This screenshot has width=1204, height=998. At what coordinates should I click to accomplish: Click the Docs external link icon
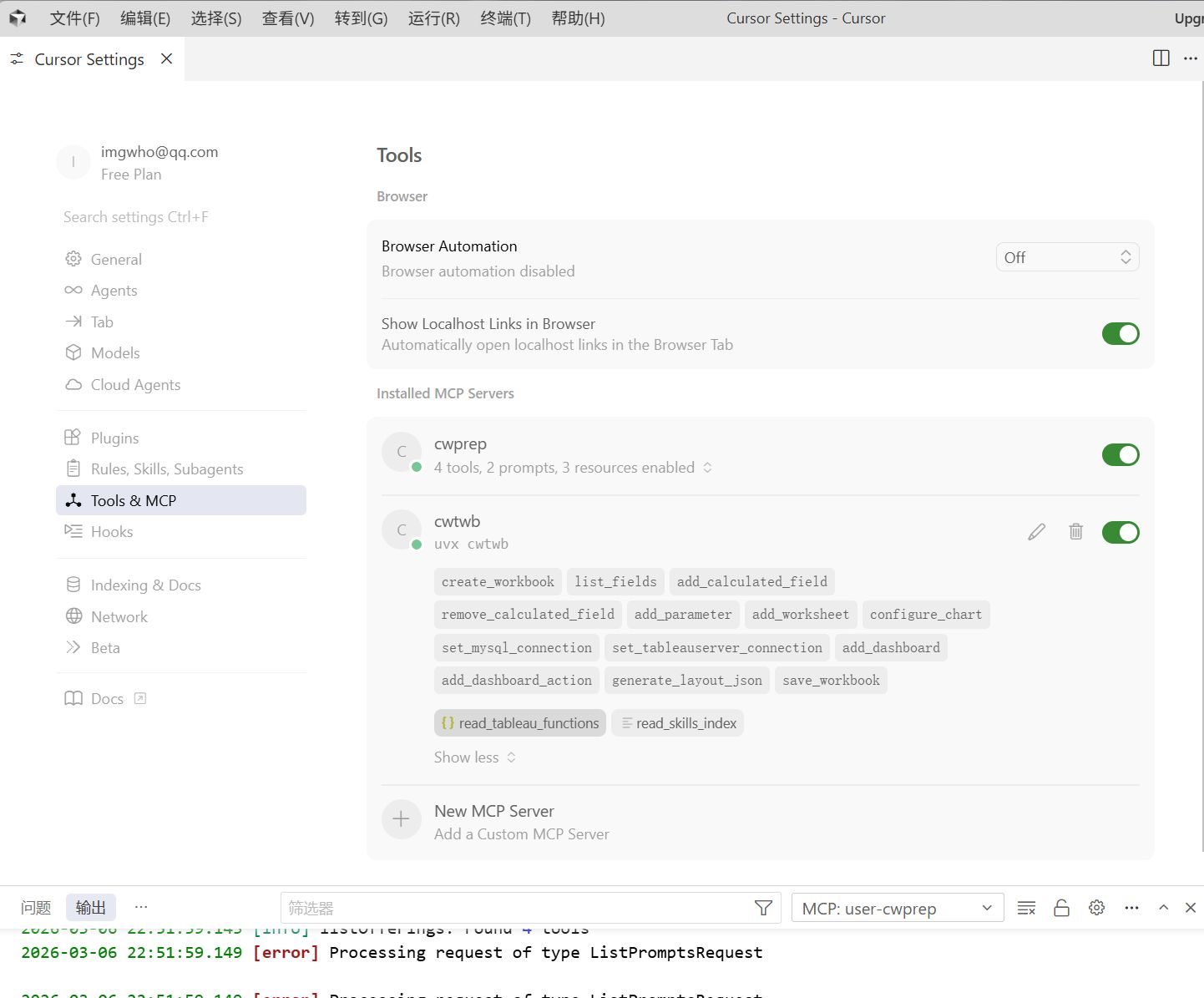pyautogui.click(x=140, y=698)
